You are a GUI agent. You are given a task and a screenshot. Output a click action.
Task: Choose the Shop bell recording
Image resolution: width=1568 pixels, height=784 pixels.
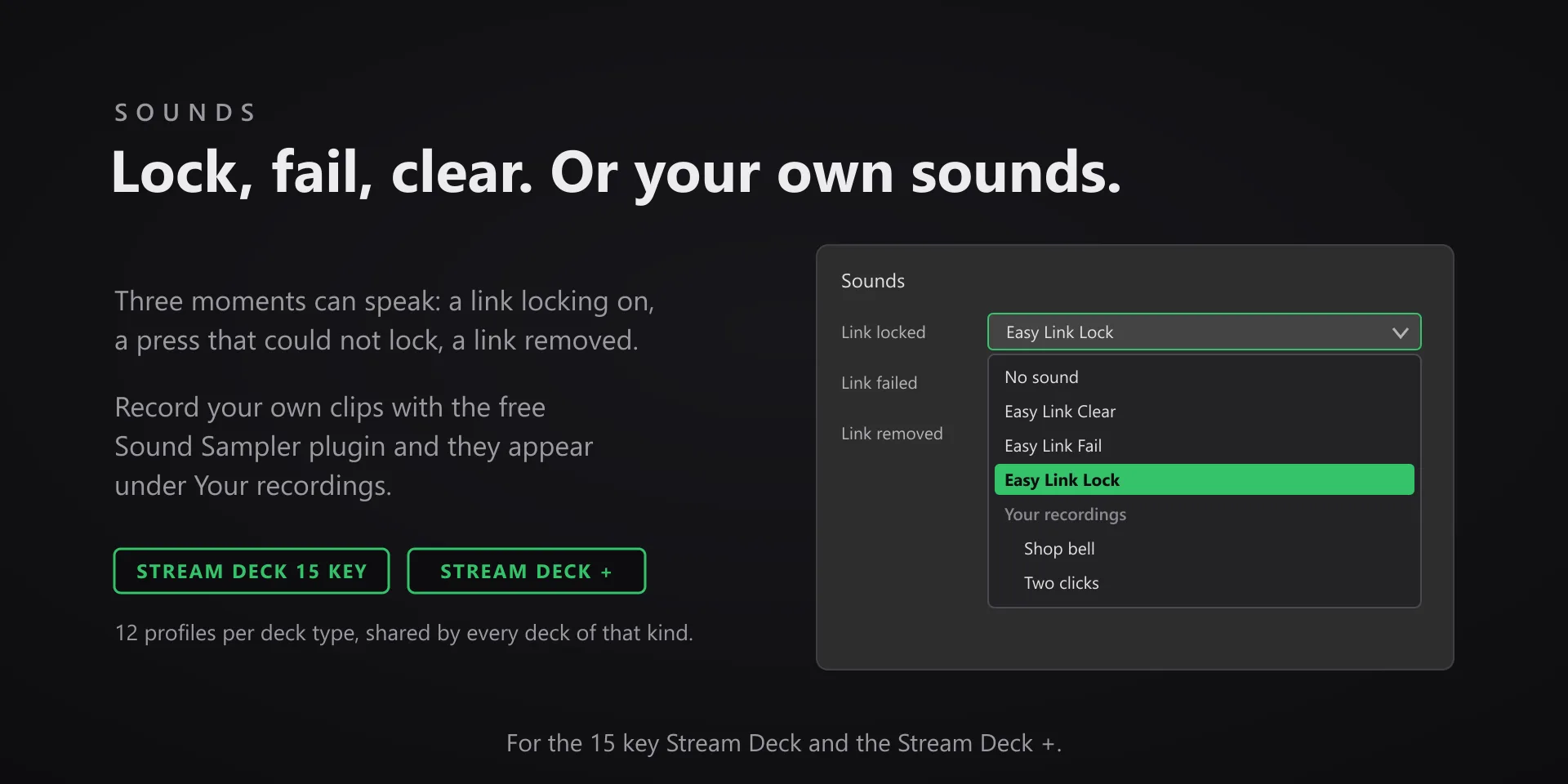[1205, 549]
